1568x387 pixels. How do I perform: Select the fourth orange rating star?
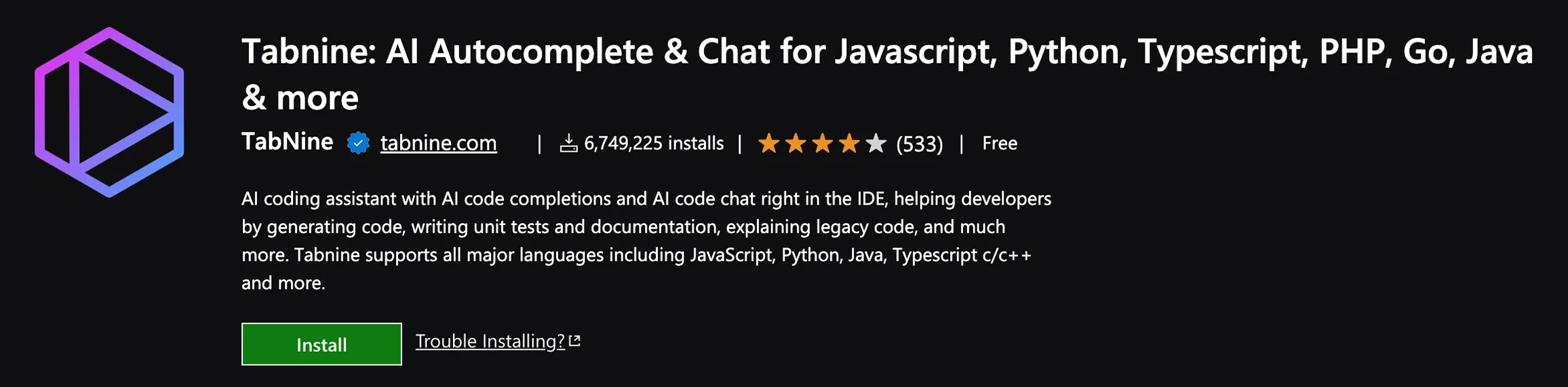(849, 143)
